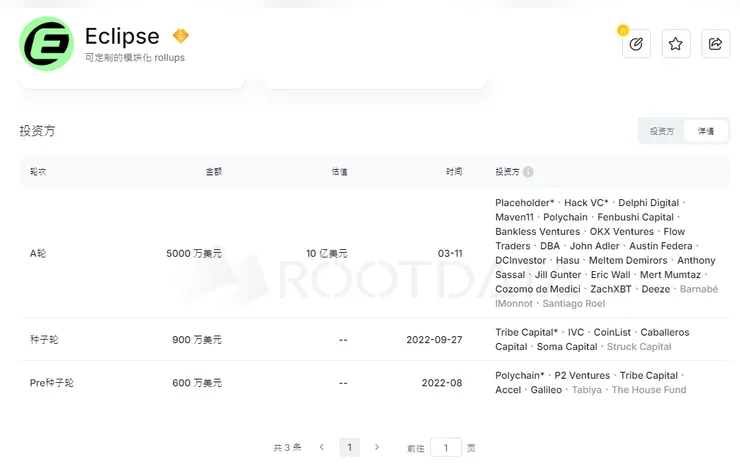The width and height of the screenshot is (740, 467).
Task: Click the Pre种子轮 round cell
Action: [51, 383]
